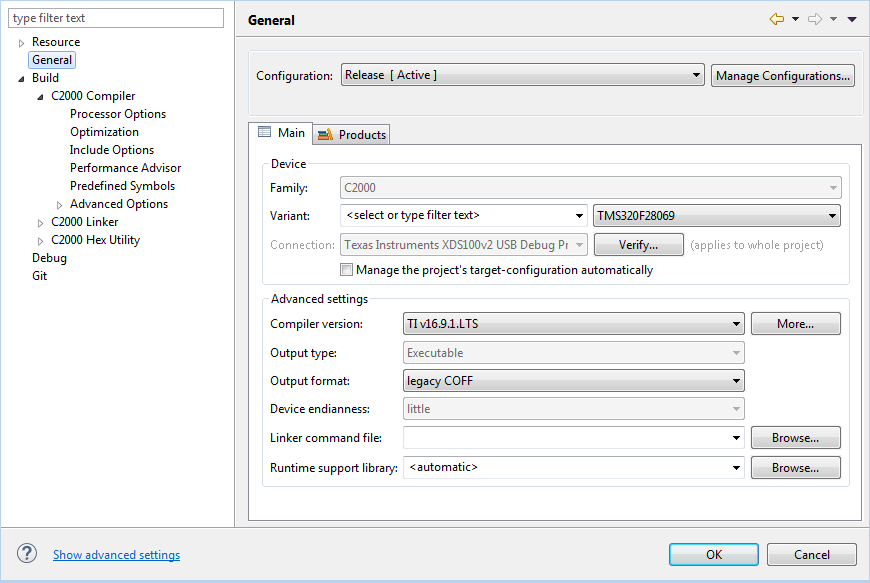Click the Manage Configurations button
This screenshot has height=583, width=870.
pyautogui.click(x=783, y=75)
